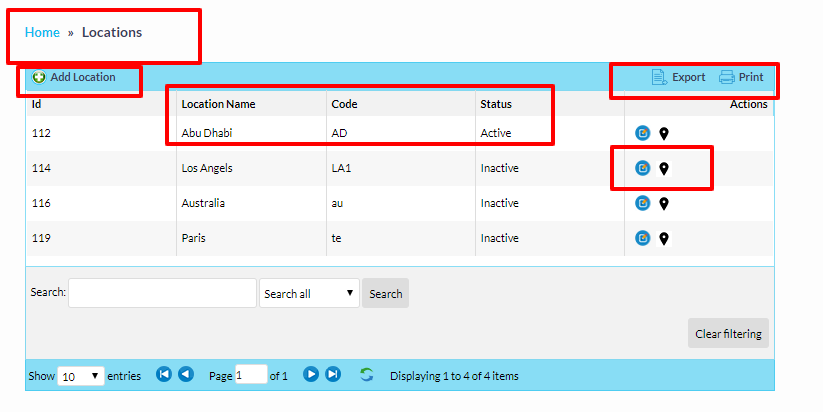Open the 'Search all' dropdown
Image resolution: width=823 pixels, height=412 pixels.
coord(309,294)
